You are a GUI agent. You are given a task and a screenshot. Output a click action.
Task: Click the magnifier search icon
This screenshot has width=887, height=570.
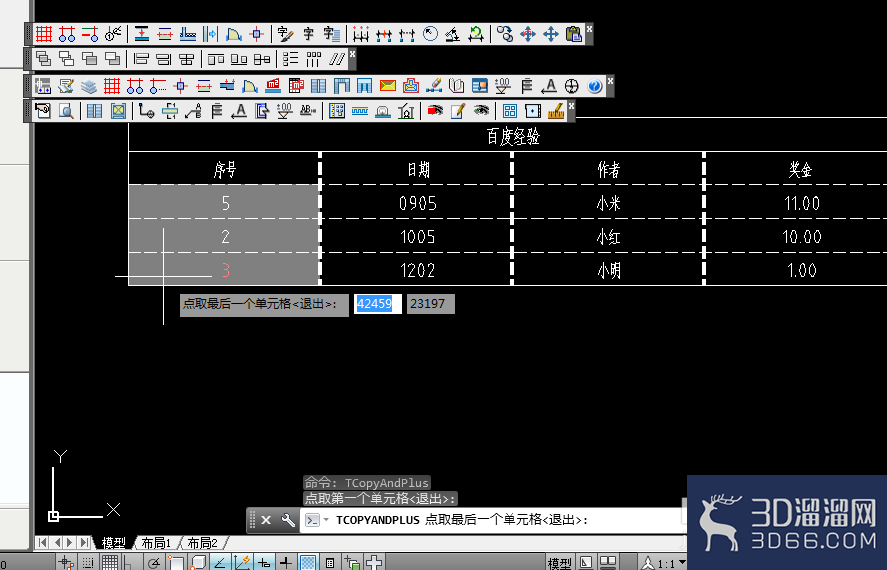coord(66,111)
